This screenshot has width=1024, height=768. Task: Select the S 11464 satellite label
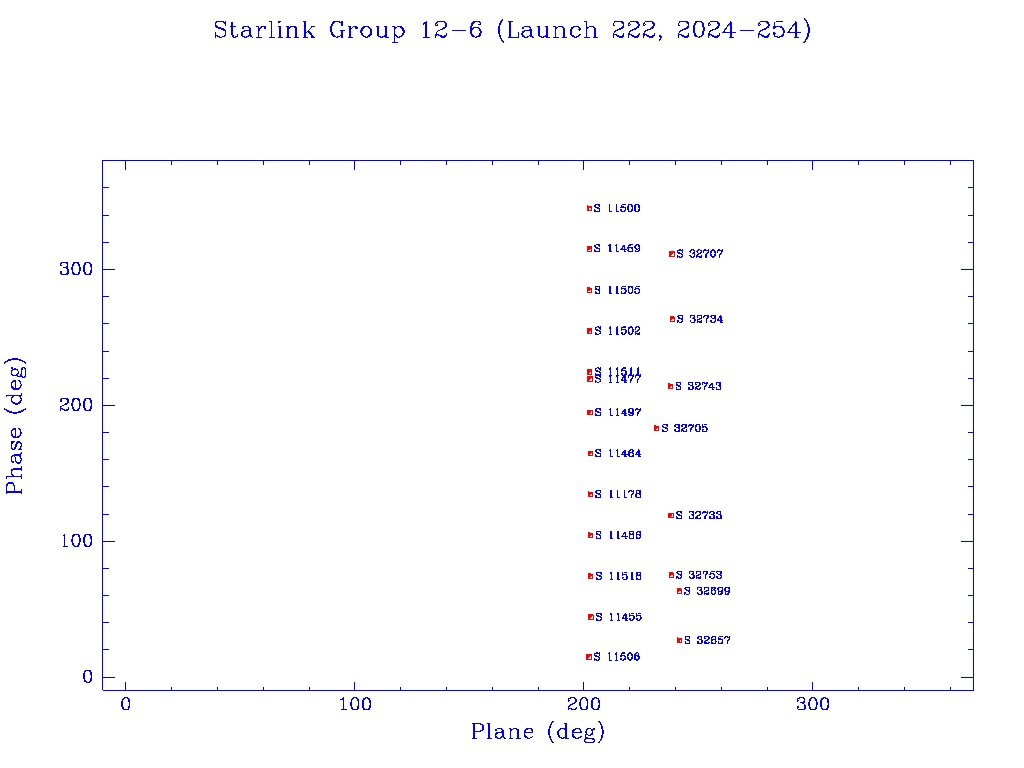click(618, 453)
